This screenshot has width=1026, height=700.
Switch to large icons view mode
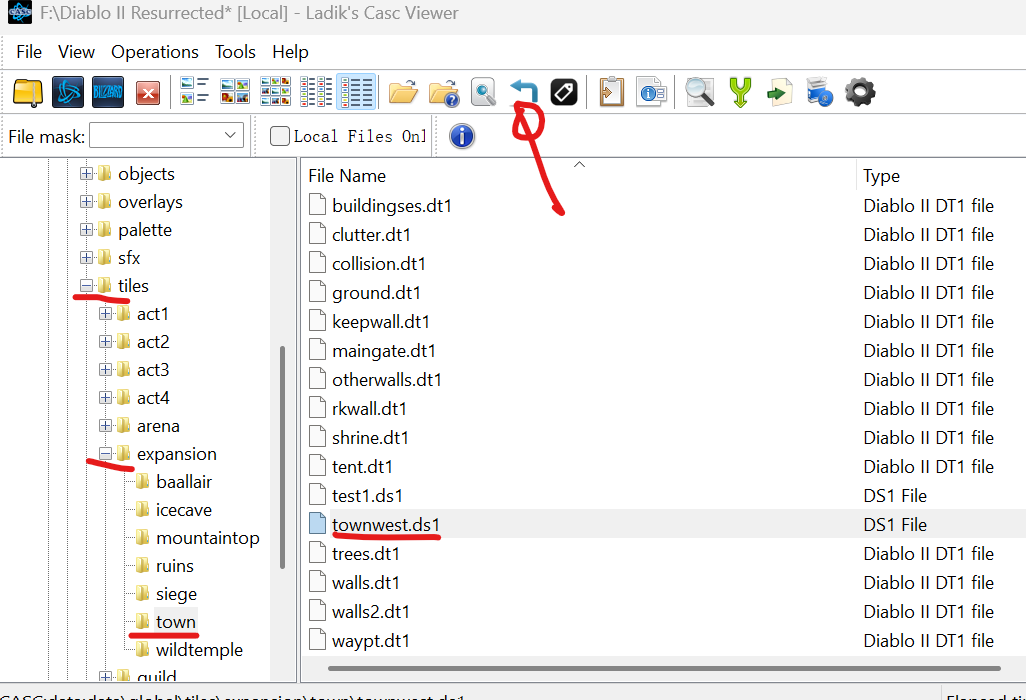235,92
